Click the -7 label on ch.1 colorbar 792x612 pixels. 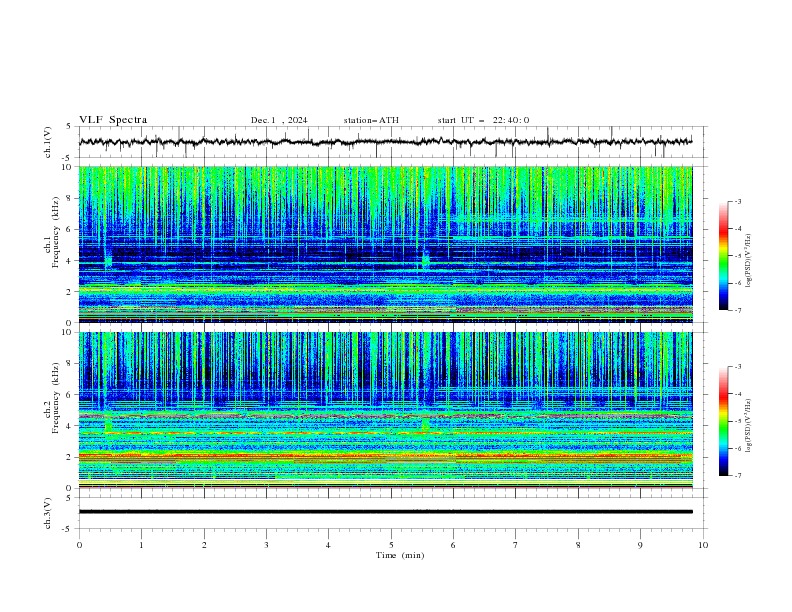[737, 310]
